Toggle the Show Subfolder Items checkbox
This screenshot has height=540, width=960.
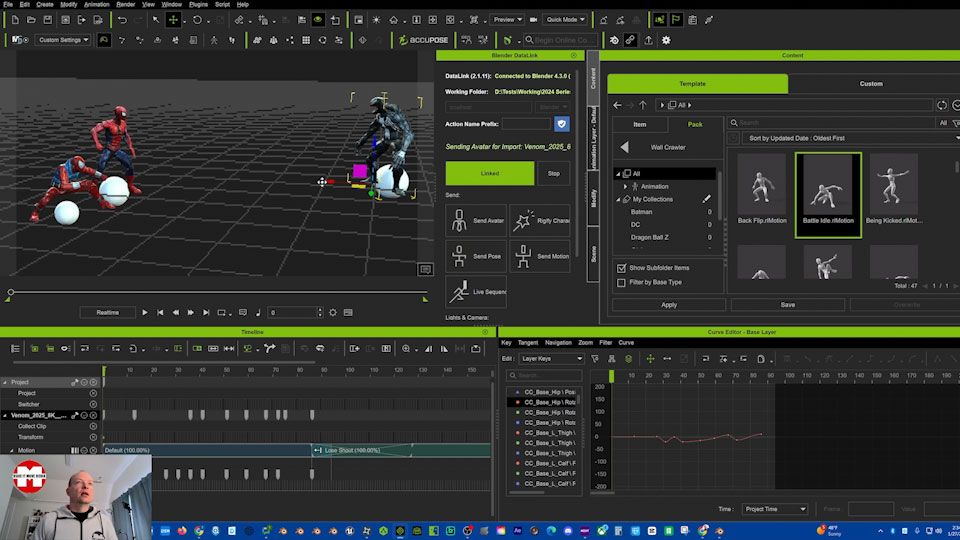621,268
